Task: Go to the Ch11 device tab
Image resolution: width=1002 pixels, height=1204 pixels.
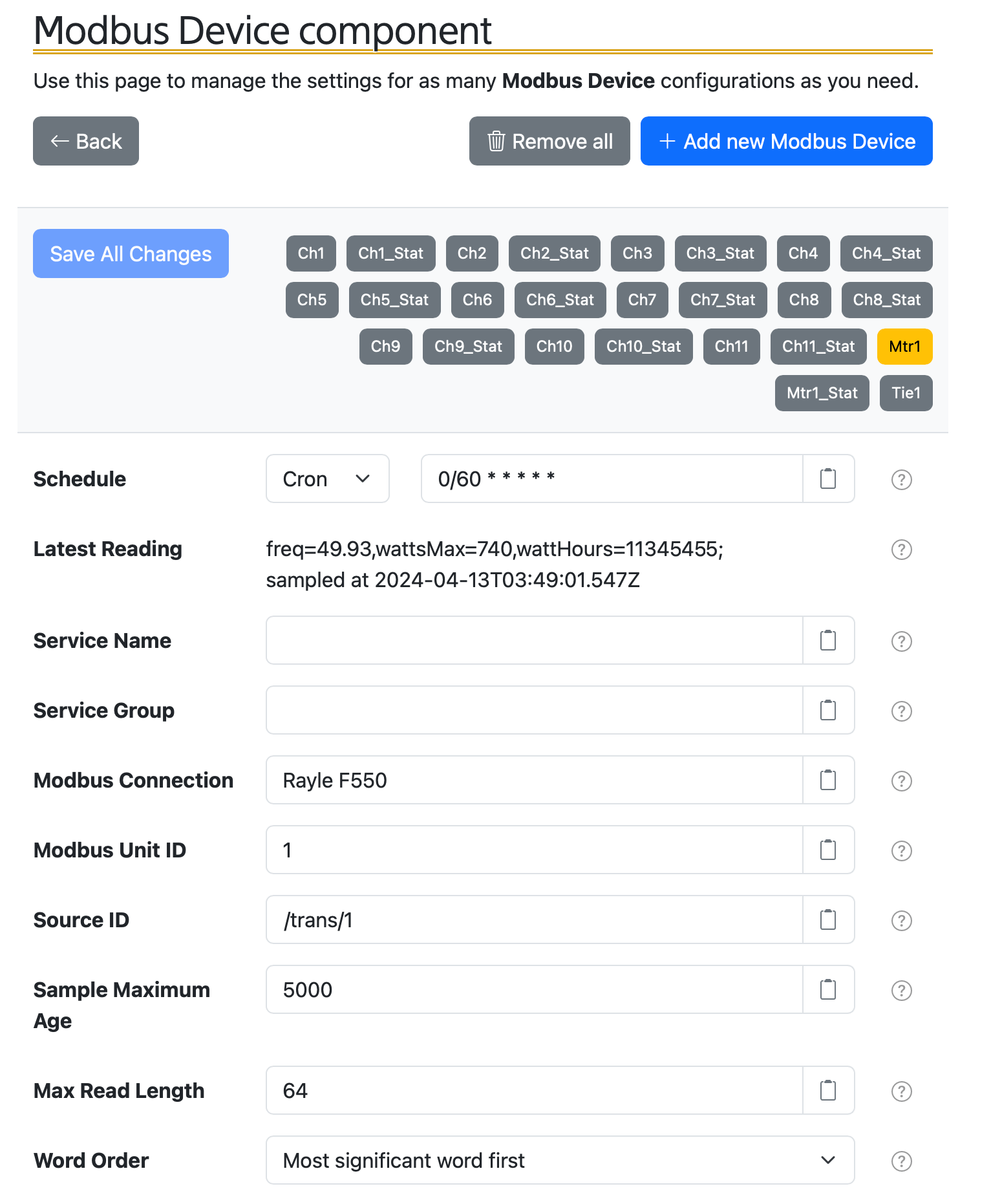Action: pyautogui.click(x=732, y=347)
